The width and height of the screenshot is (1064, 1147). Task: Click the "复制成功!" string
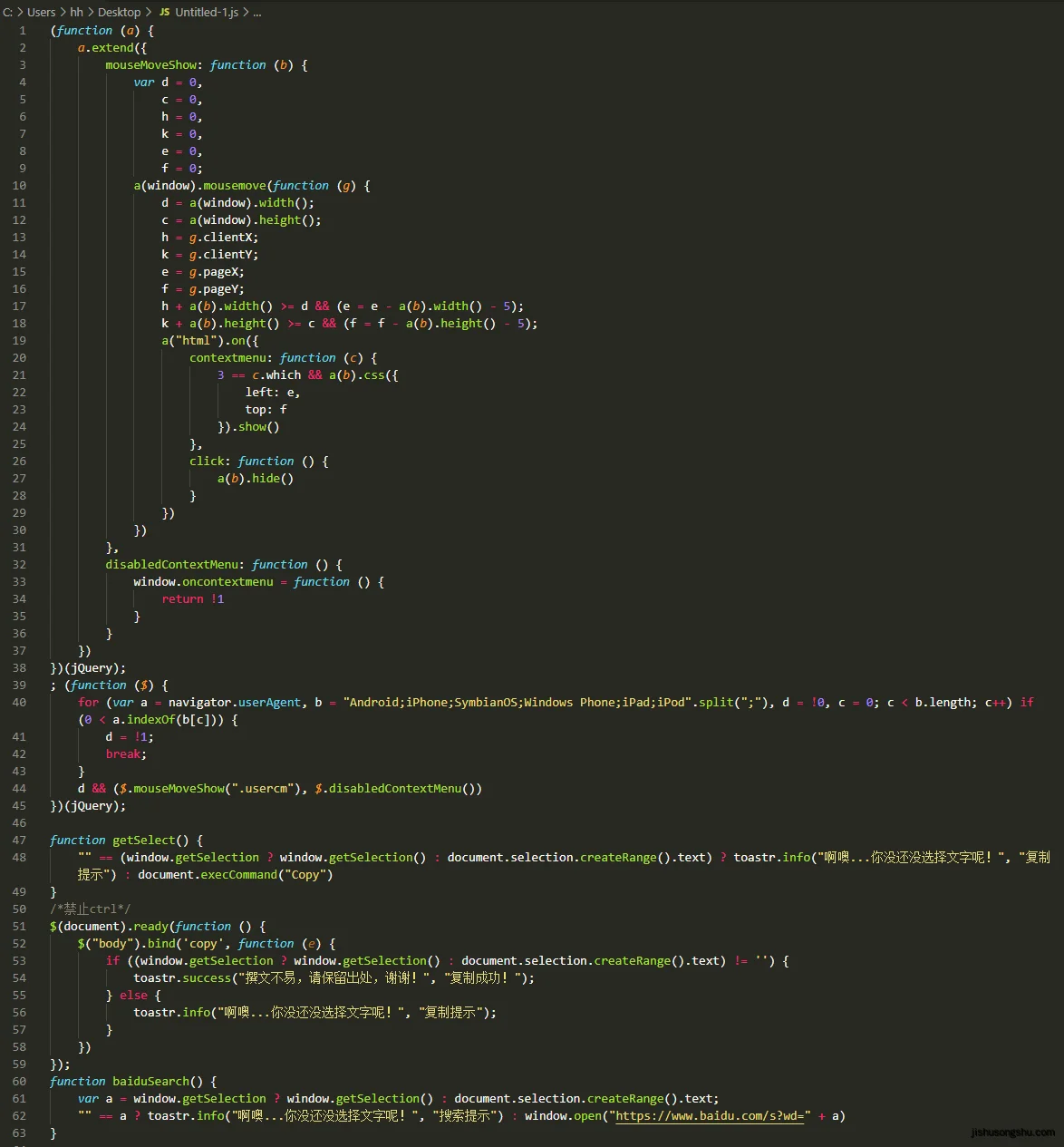484,977
